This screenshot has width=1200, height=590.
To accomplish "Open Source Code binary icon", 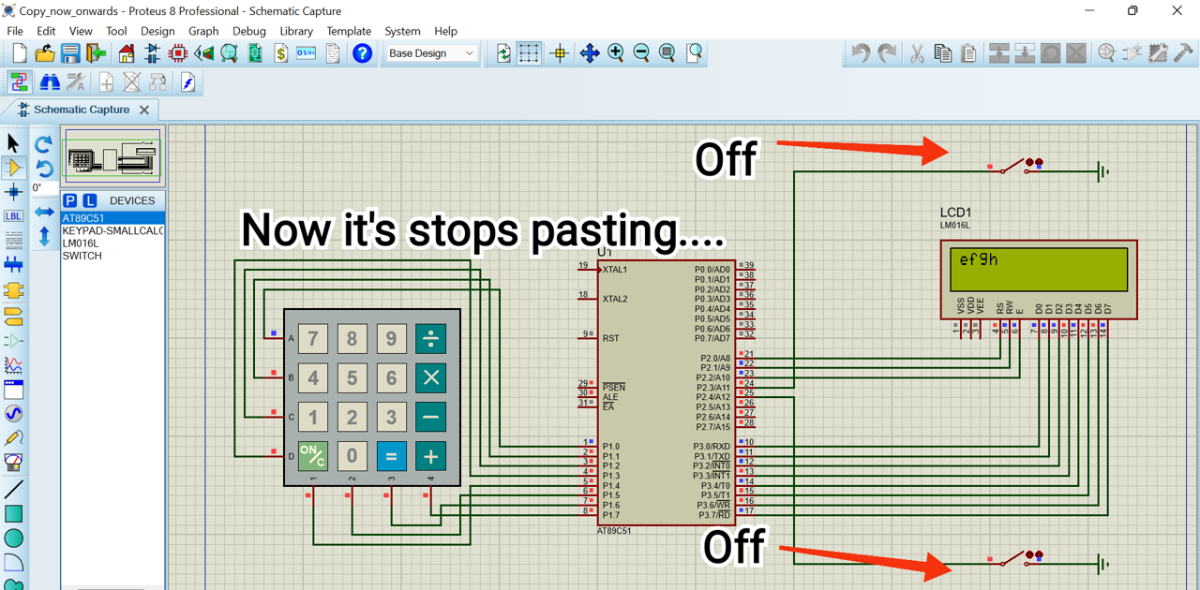I will [x=307, y=53].
